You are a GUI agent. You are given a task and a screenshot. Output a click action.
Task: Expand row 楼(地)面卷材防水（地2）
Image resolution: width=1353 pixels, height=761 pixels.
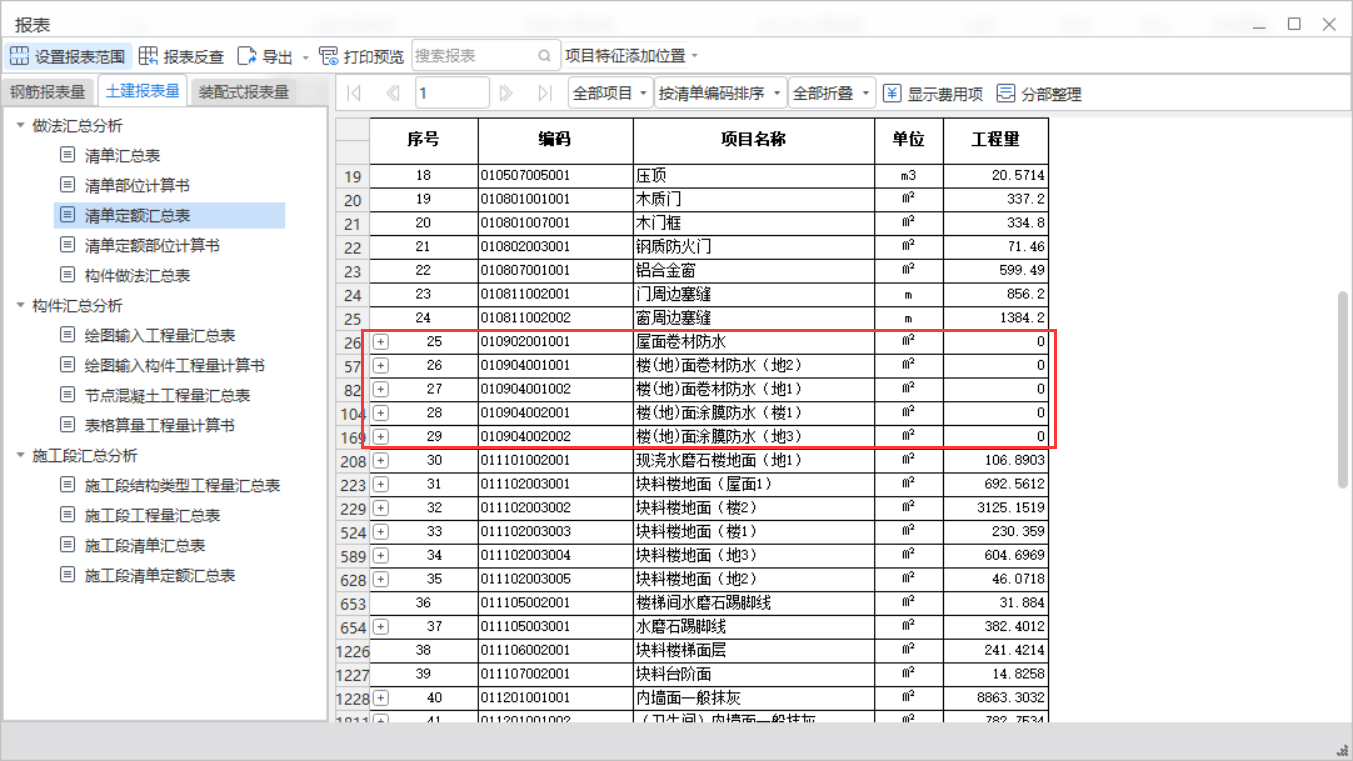(x=381, y=365)
